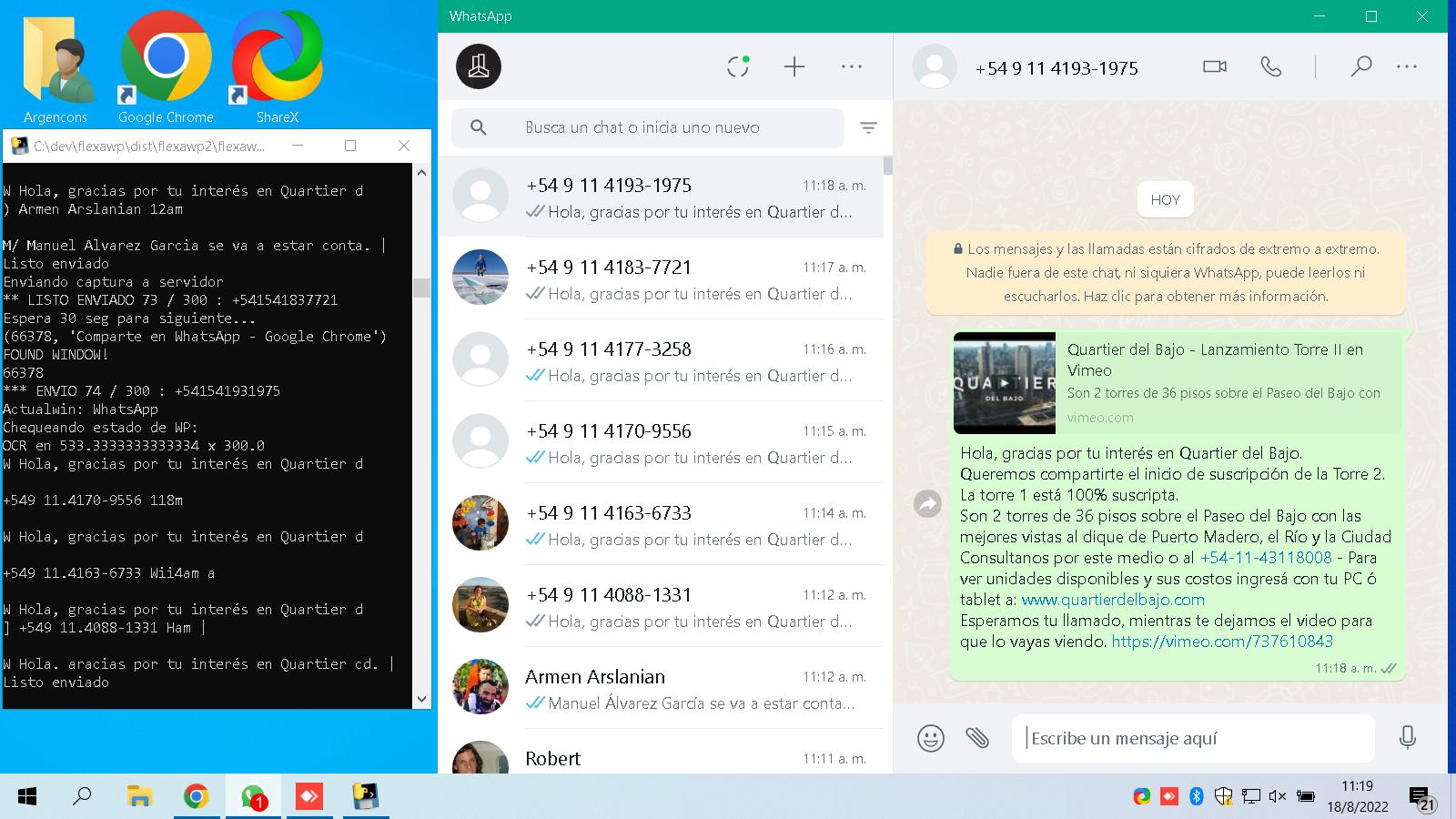Image resolution: width=1456 pixels, height=819 pixels.
Task: Click the chat search input box
Action: pyautogui.click(x=648, y=127)
